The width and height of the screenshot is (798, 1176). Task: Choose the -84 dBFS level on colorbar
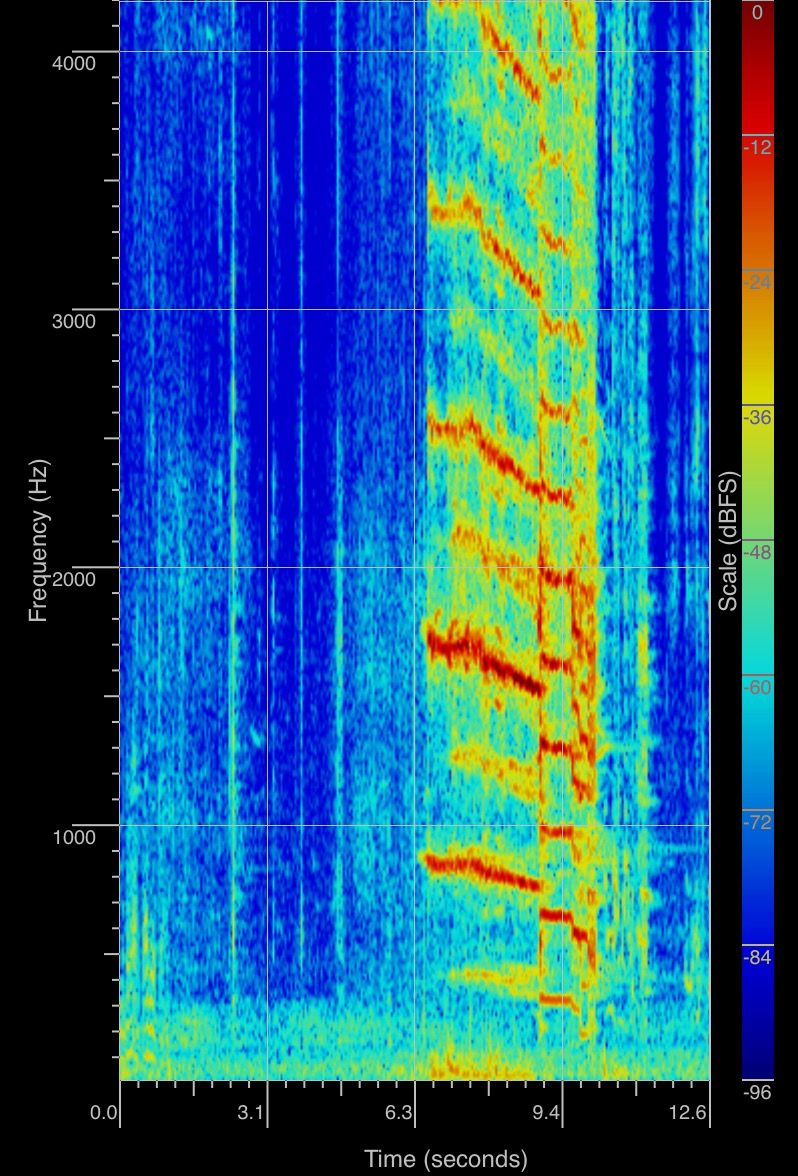tap(757, 957)
